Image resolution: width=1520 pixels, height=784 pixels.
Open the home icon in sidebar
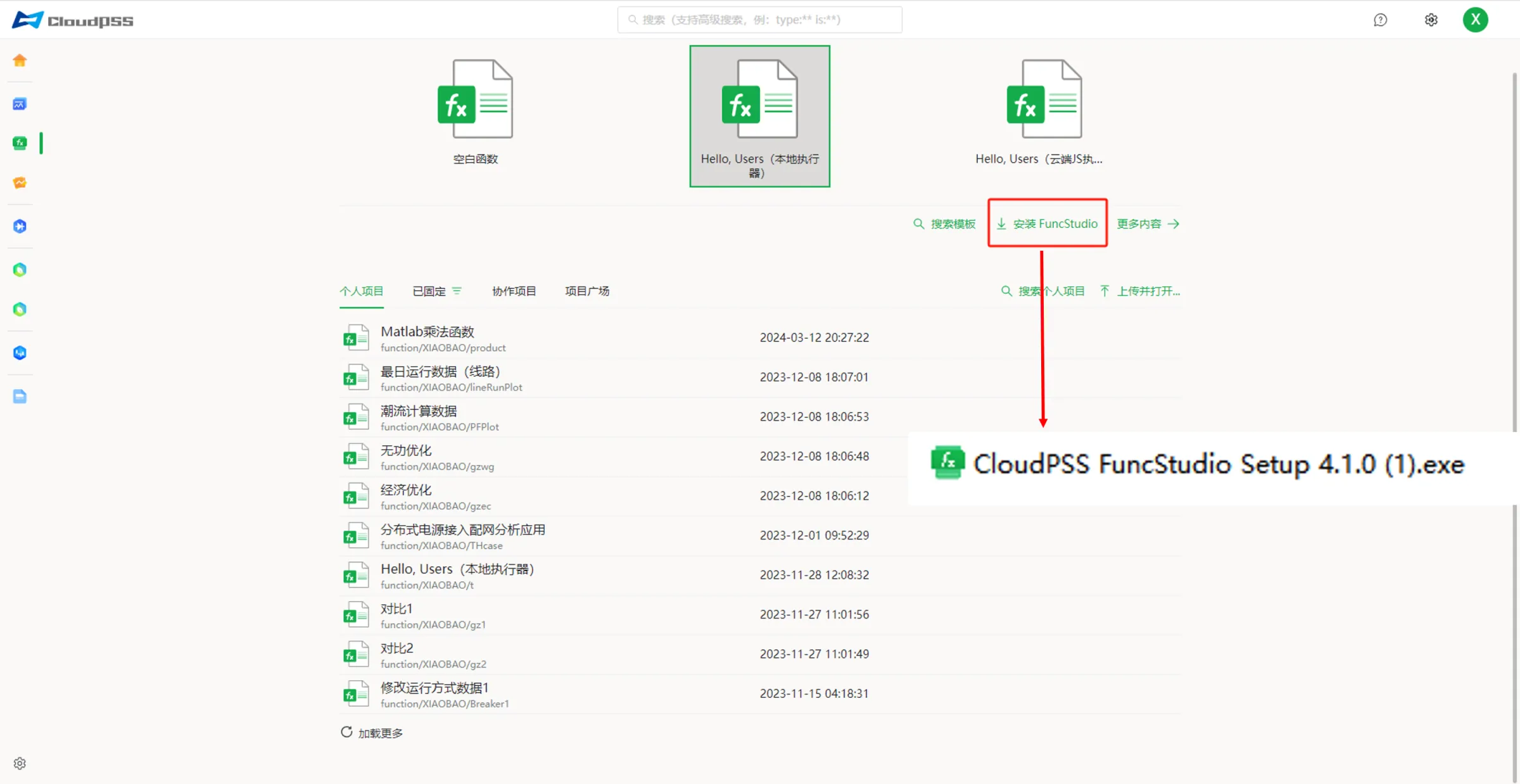(x=20, y=60)
